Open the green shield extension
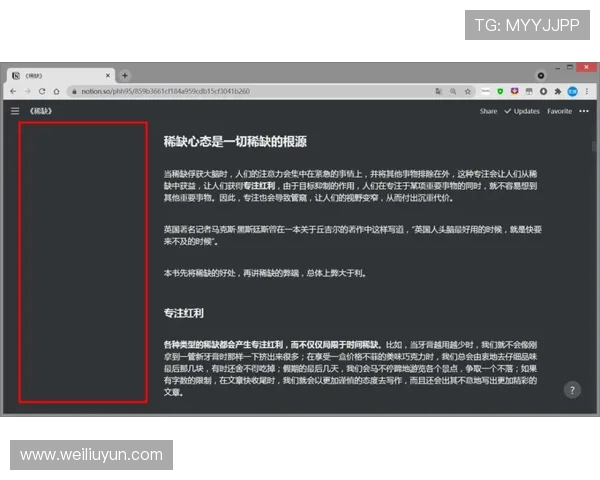Screen dimensions: 600x480 point(500,91)
